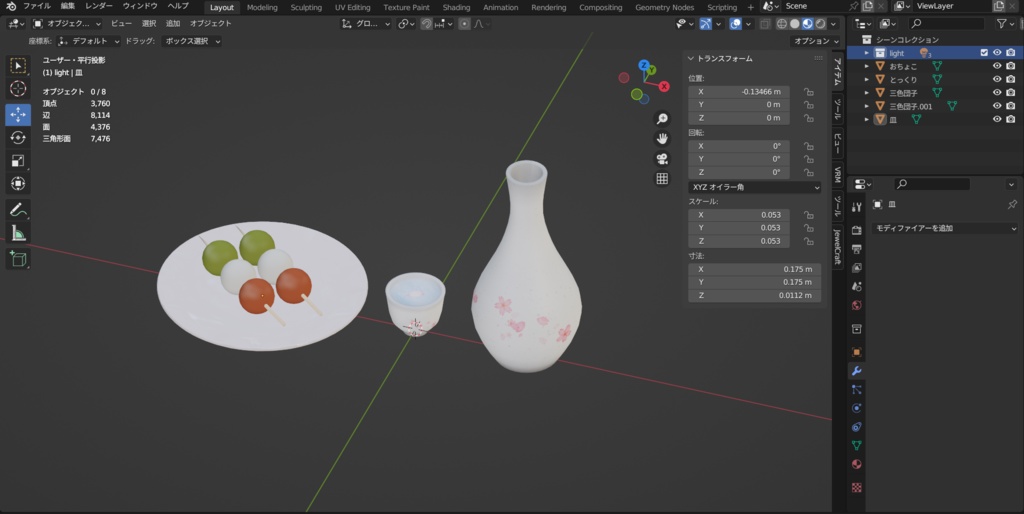The width and height of the screenshot is (1024, 514).
Task: Select the combined Transform tool
Action: pyautogui.click(x=18, y=184)
